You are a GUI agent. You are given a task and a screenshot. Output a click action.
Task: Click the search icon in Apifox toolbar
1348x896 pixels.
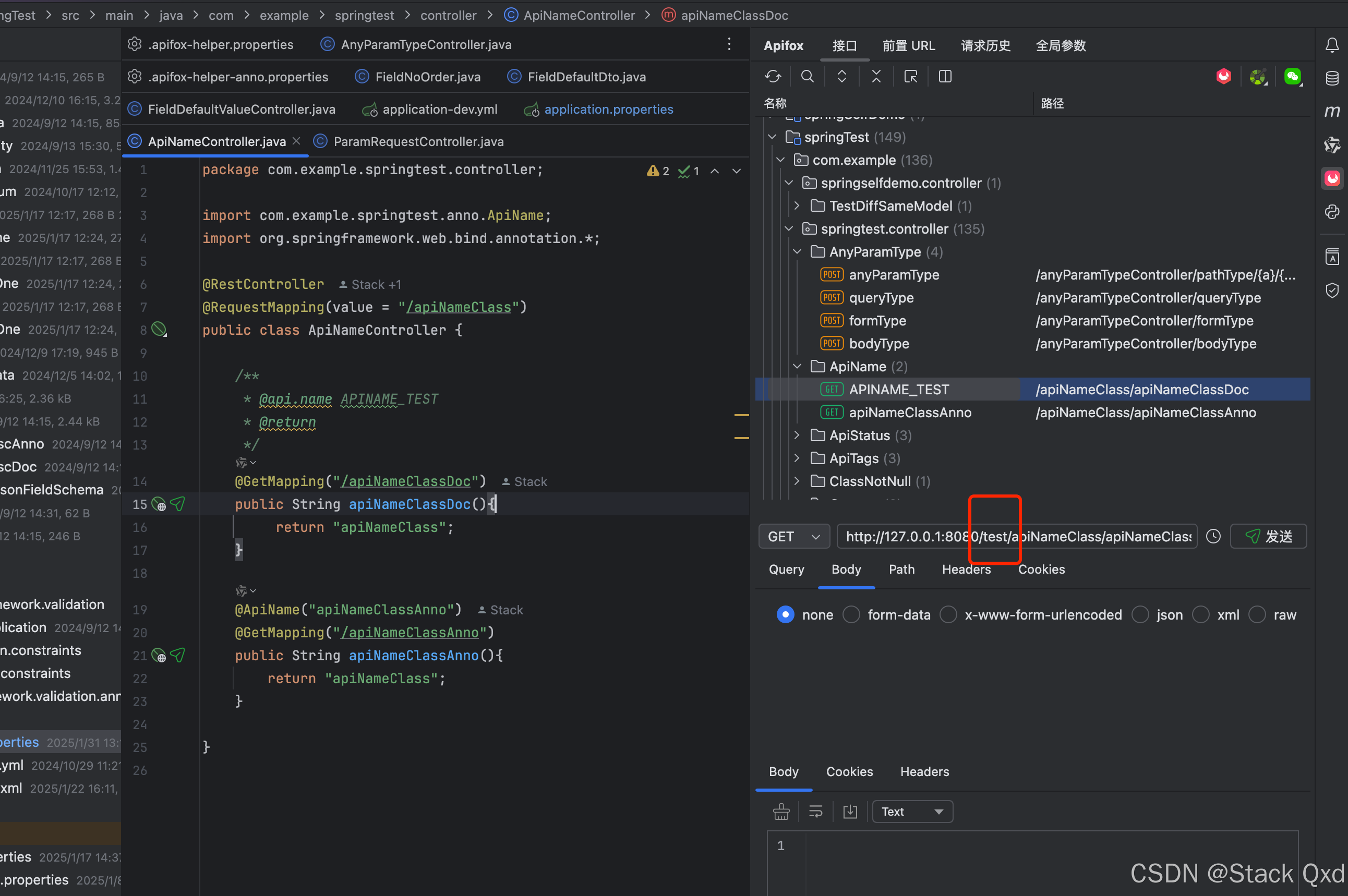tap(807, 76)
